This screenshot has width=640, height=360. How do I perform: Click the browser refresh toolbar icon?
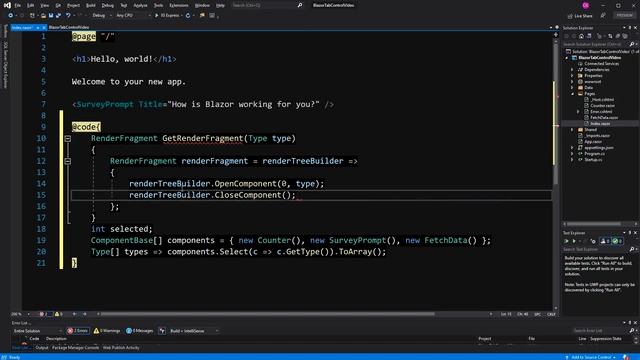point(188,16)
